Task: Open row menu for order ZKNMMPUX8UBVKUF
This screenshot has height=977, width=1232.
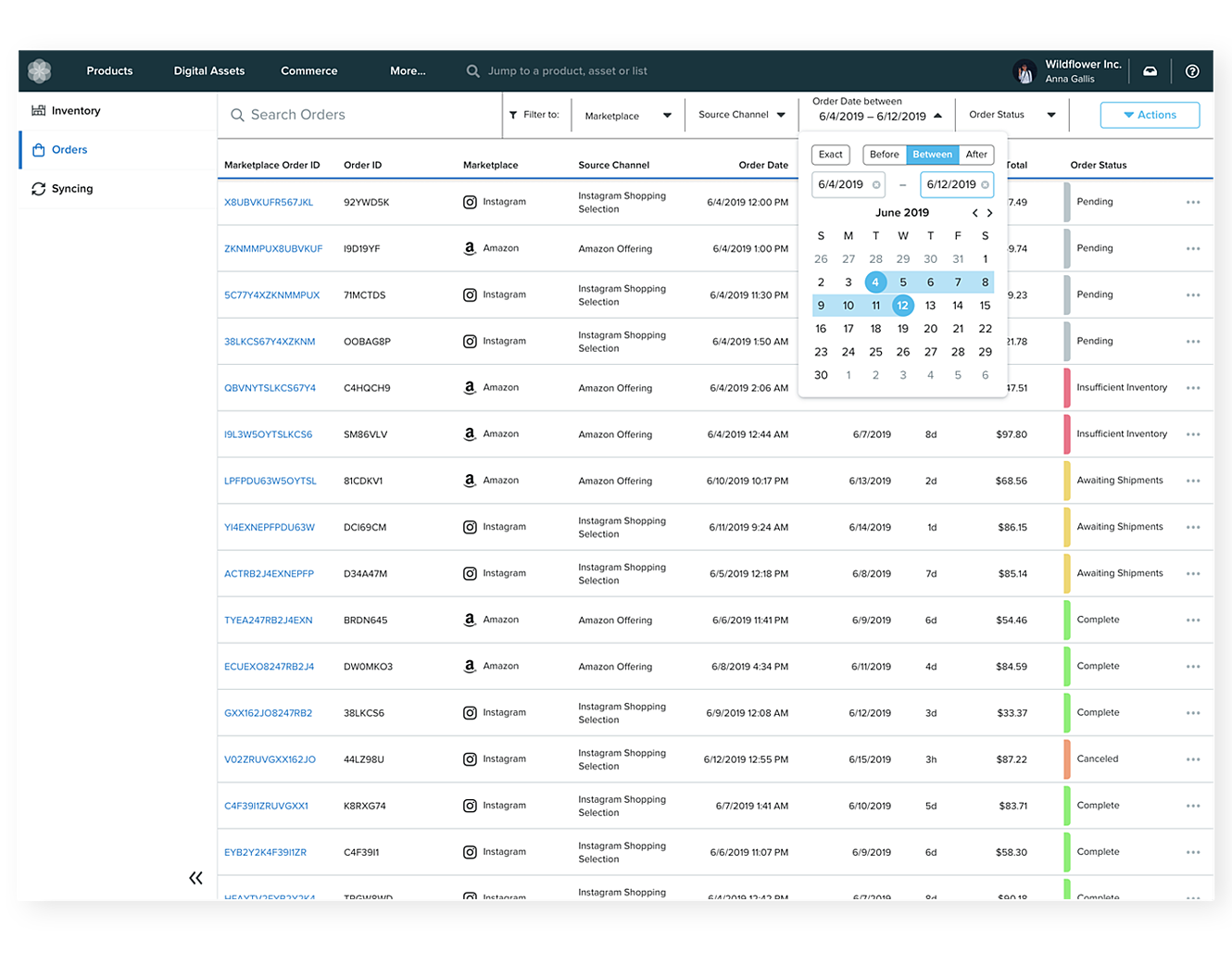Action: tap(1193, 248)
